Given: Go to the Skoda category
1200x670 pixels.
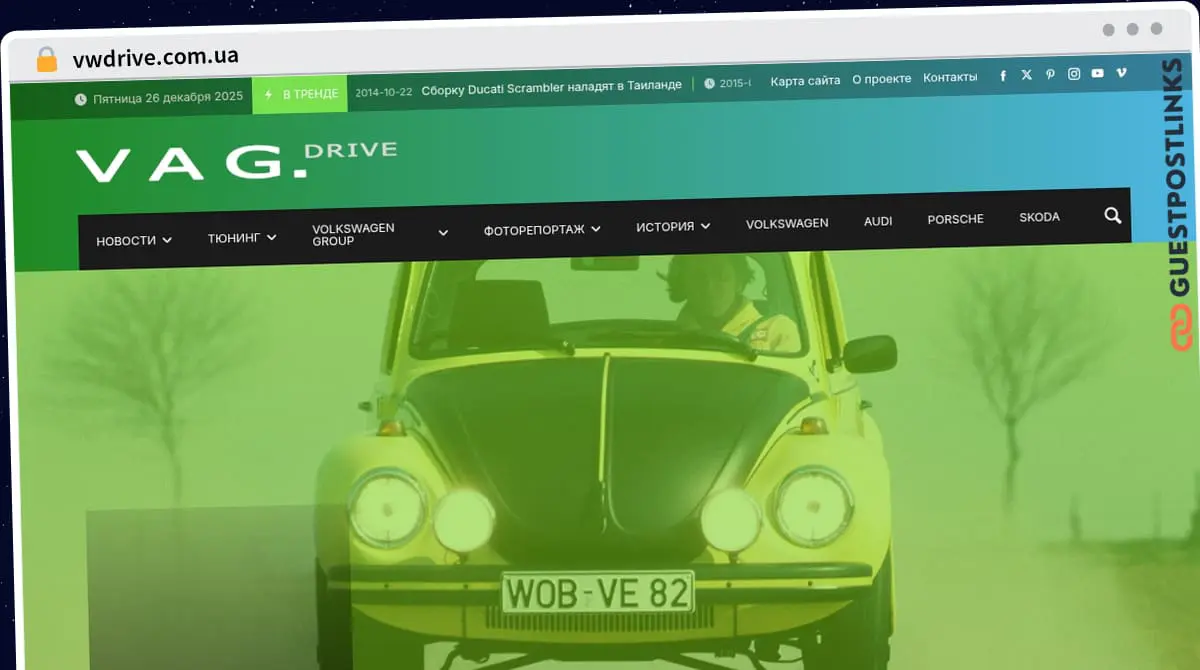Looking at the screenshot, I should 1039,217.
